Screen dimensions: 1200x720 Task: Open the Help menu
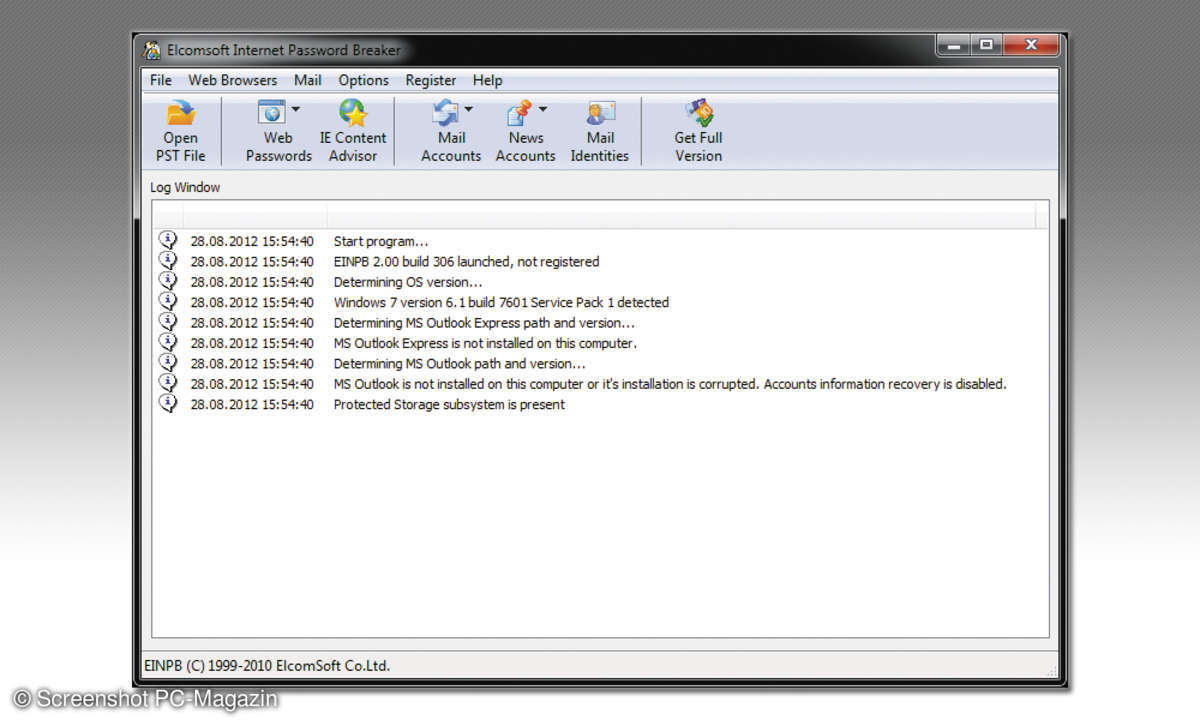pyautogui.click(x=488, y=80)
